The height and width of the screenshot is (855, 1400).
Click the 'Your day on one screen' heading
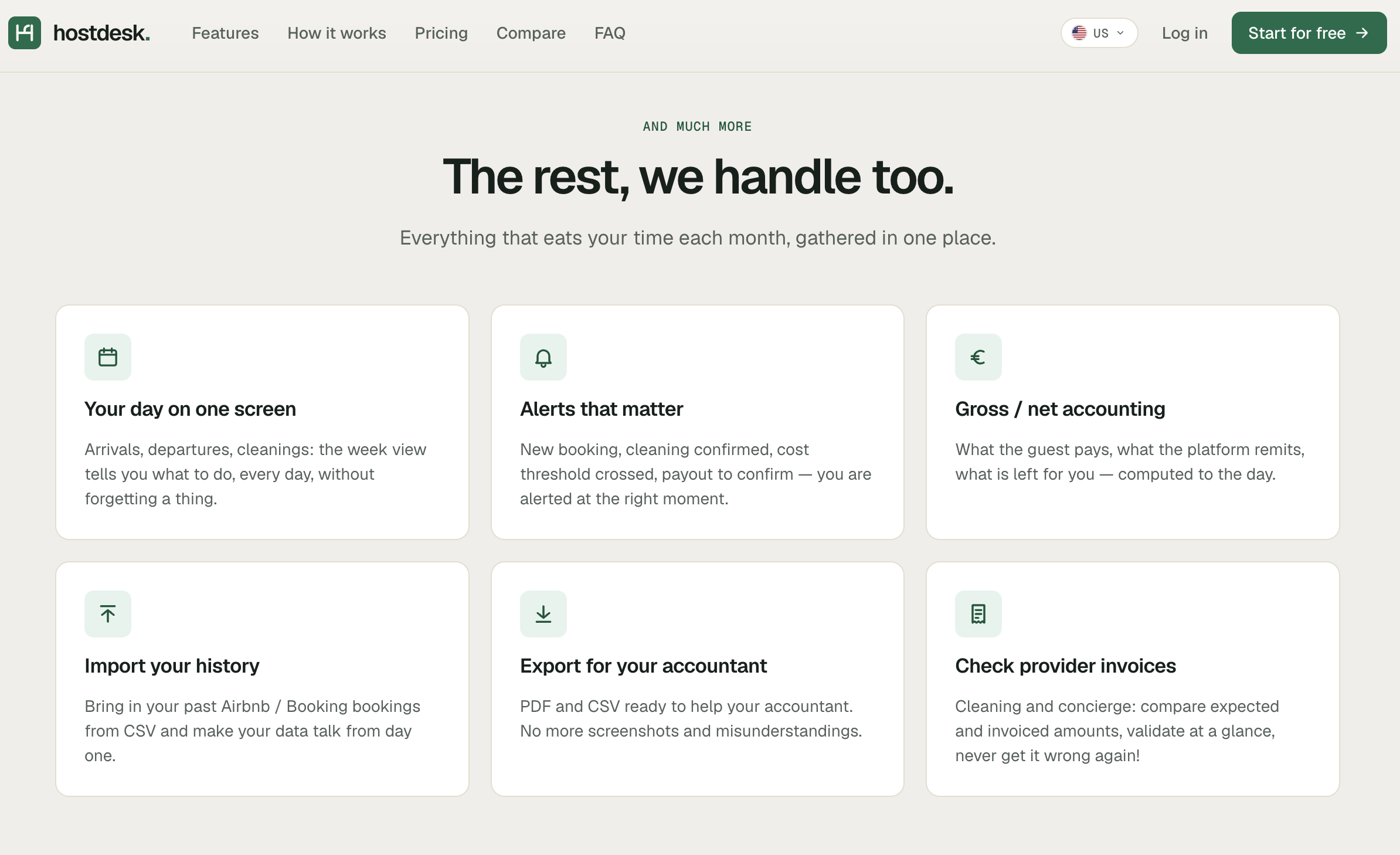coord(190,409)
